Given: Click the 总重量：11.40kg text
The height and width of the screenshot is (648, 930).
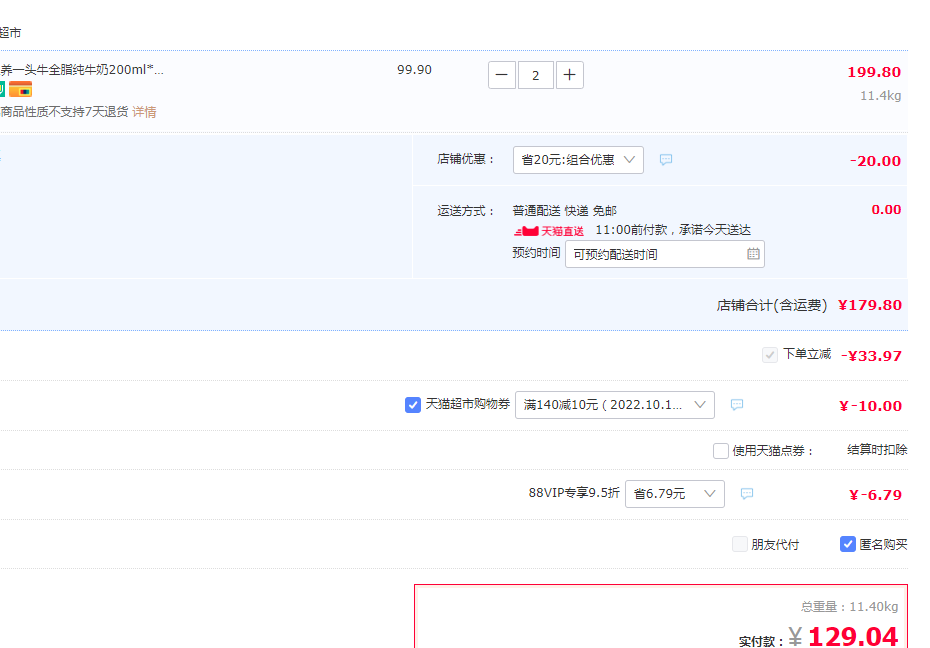Looking at the screenshot, I should pyautogui.click(x=849, y=607).
